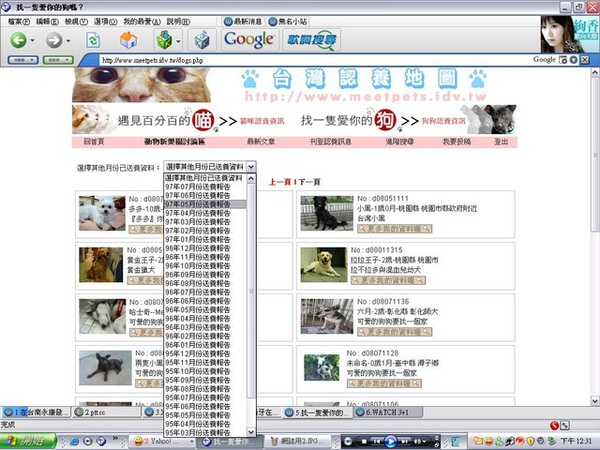Click the Internet Explorer quick launch icon
This screenshot has width=600, height=450.
(x=74, y=442)
